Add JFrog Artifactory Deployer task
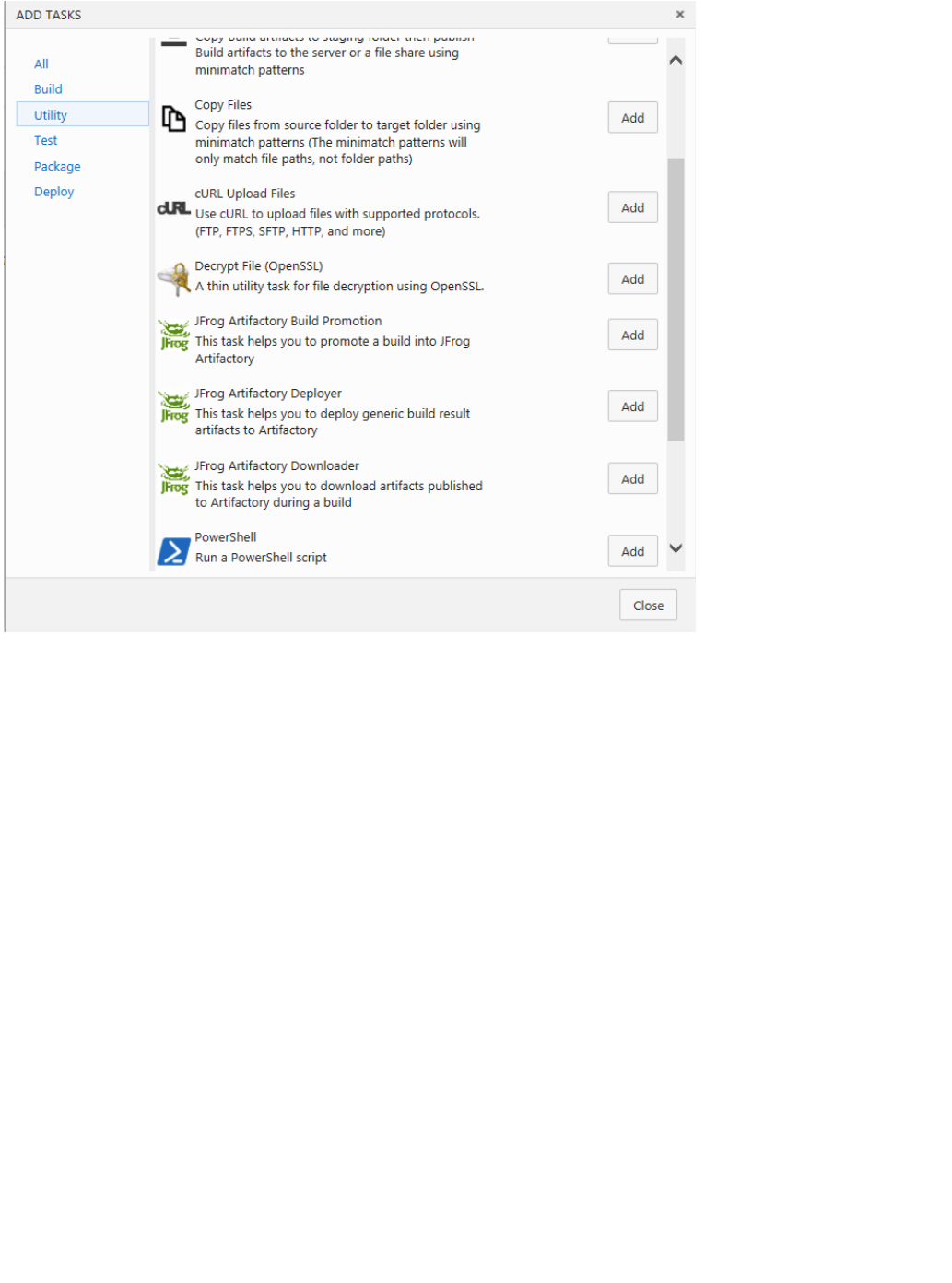Image resolution: width=952 pixels, height=1283 pixels. (632, 406)
